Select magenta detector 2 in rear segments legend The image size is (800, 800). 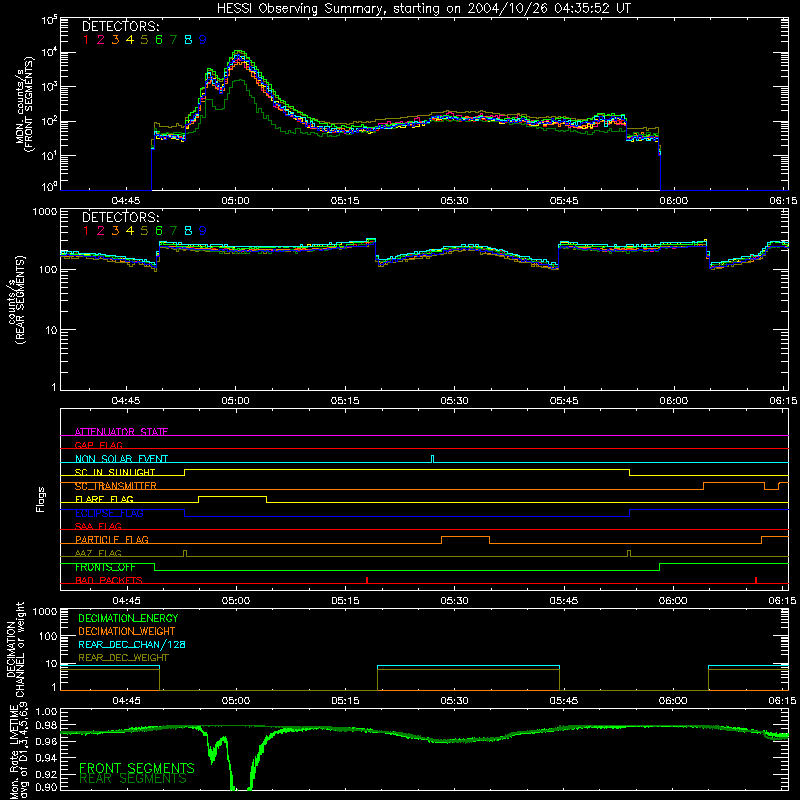(x=101, y=231)
